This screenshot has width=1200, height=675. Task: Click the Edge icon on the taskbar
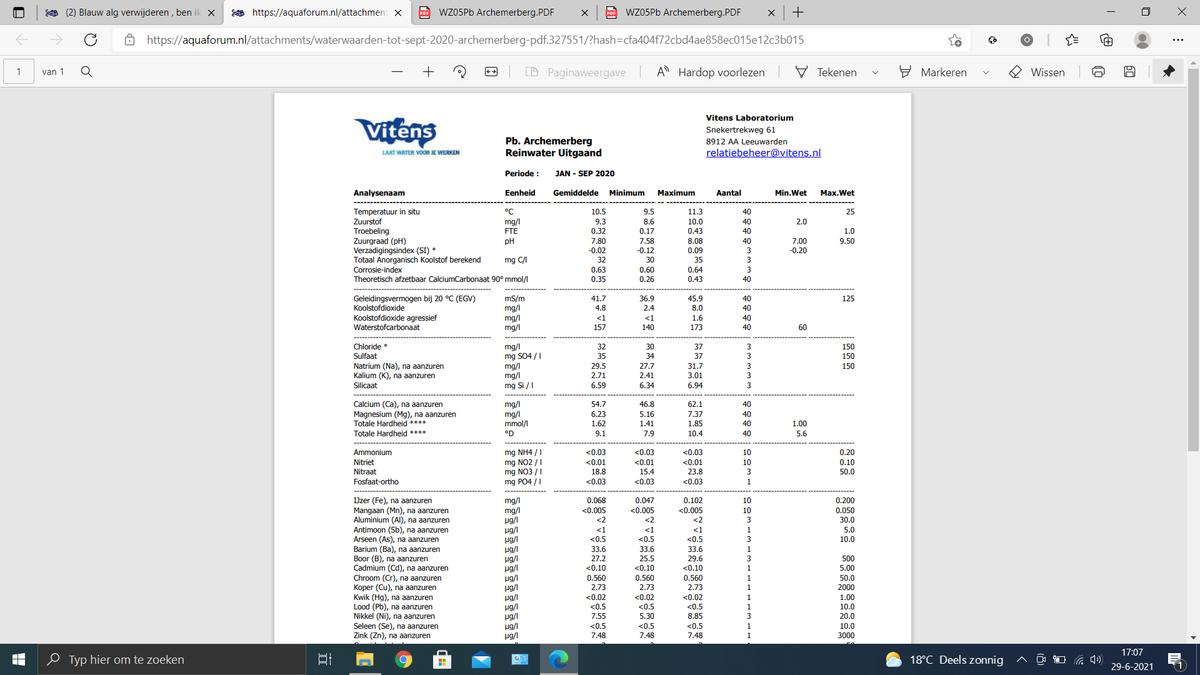(x=559, y=660)
